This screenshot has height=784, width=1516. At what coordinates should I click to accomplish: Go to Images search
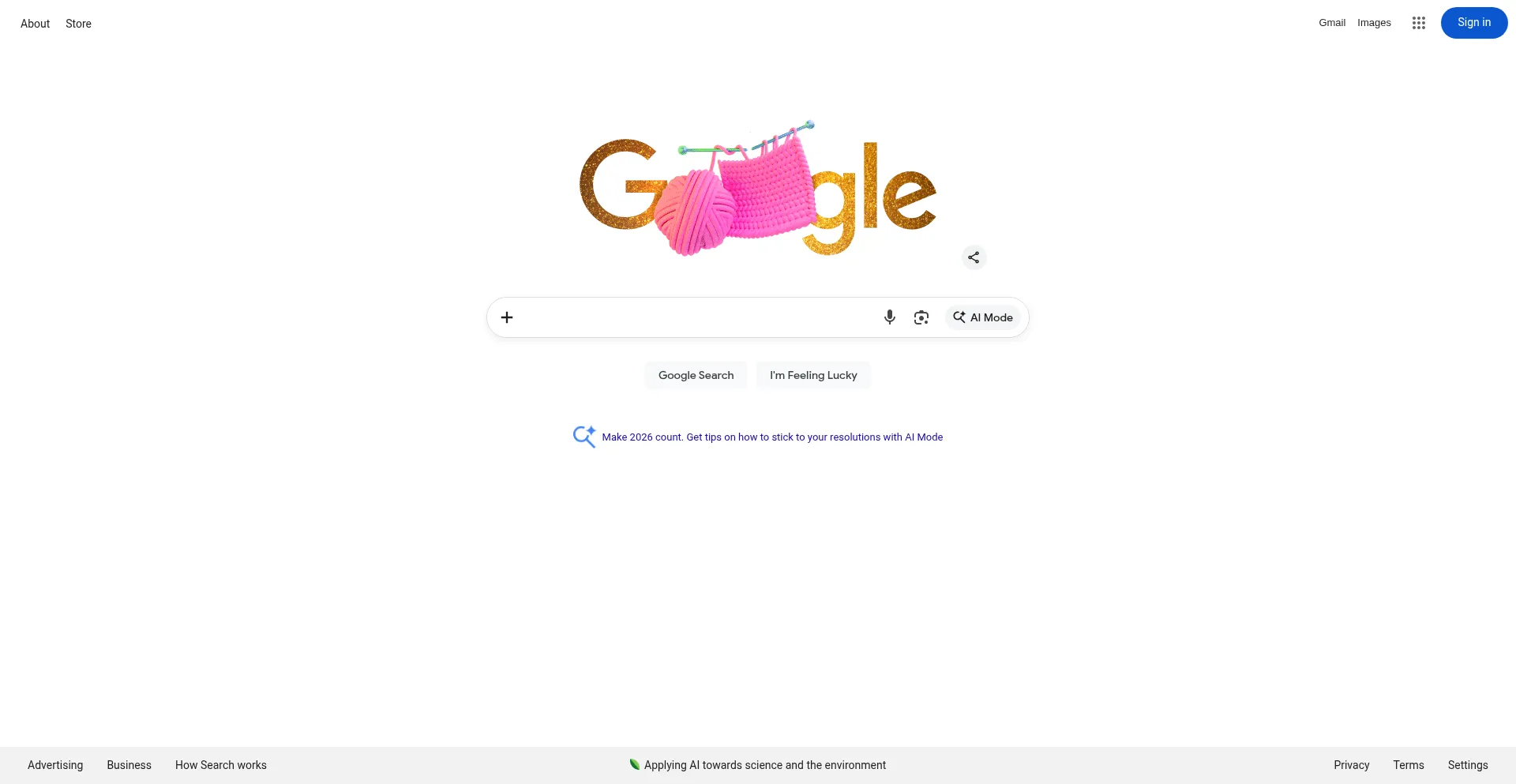(1374, 23)
